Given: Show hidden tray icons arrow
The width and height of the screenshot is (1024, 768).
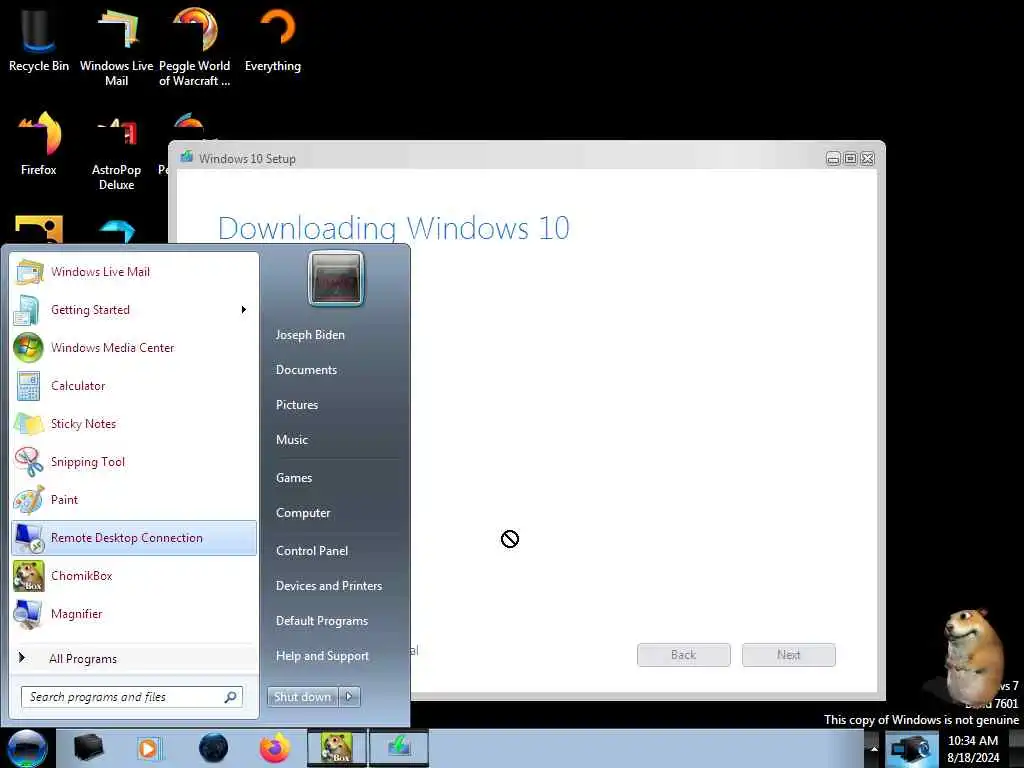Looking at the screenshot, I should pyautogui.click(x=874, y=748).
